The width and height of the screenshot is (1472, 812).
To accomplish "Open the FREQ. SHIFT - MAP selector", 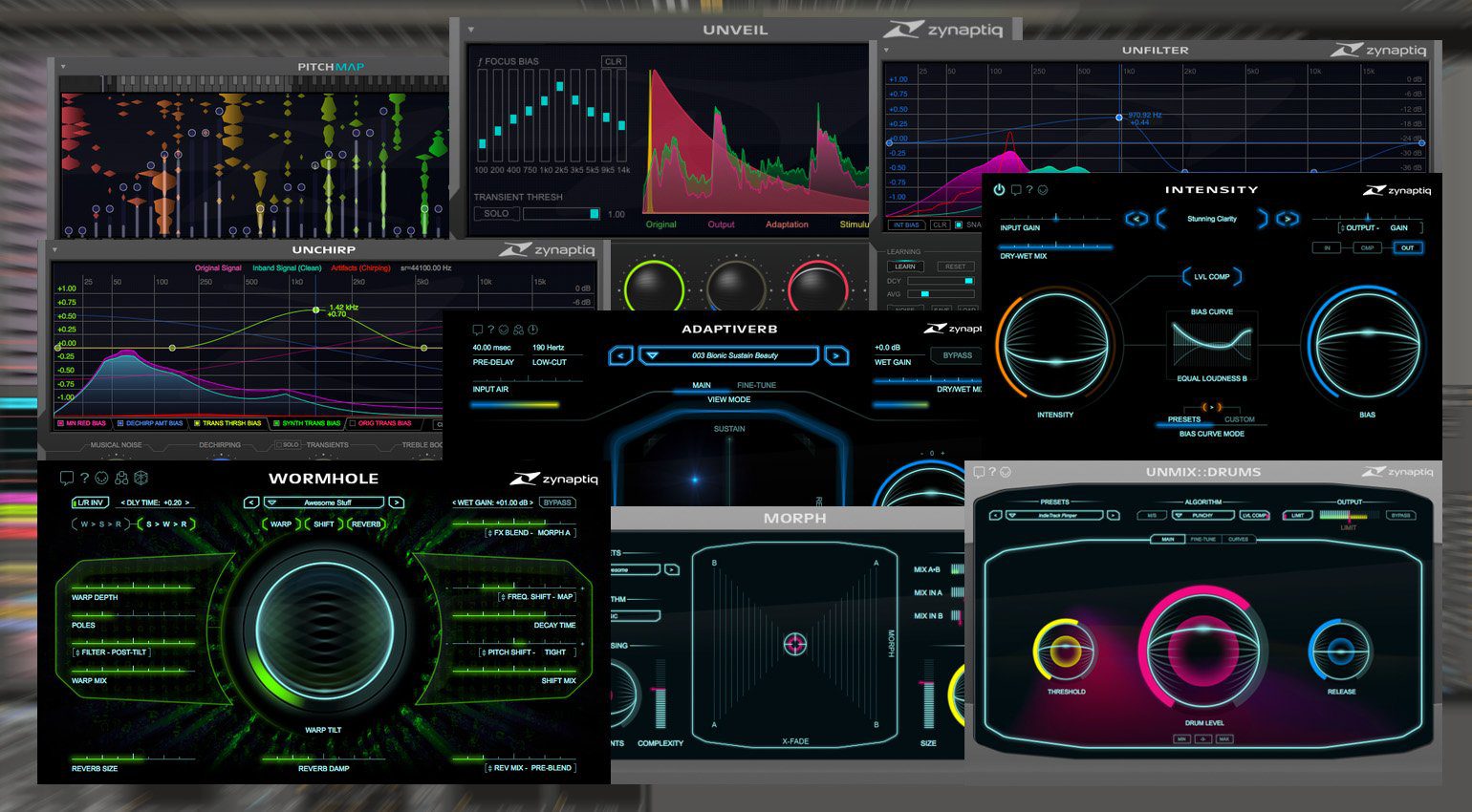I will click(x=536, y=596).
